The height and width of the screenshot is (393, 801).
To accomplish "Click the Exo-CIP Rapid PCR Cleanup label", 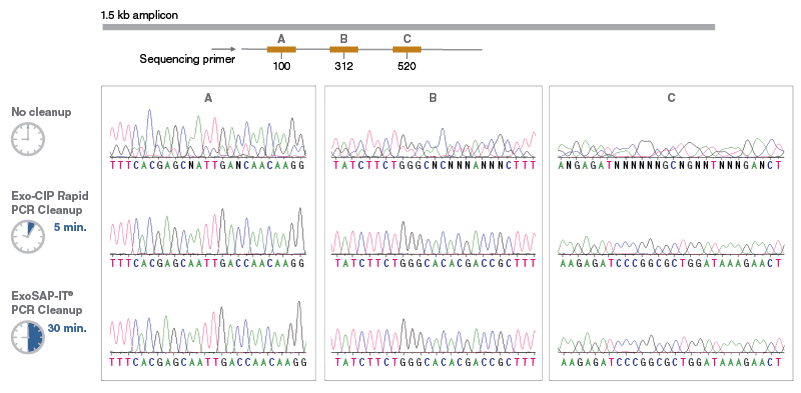I will click(x=50, y=203).
